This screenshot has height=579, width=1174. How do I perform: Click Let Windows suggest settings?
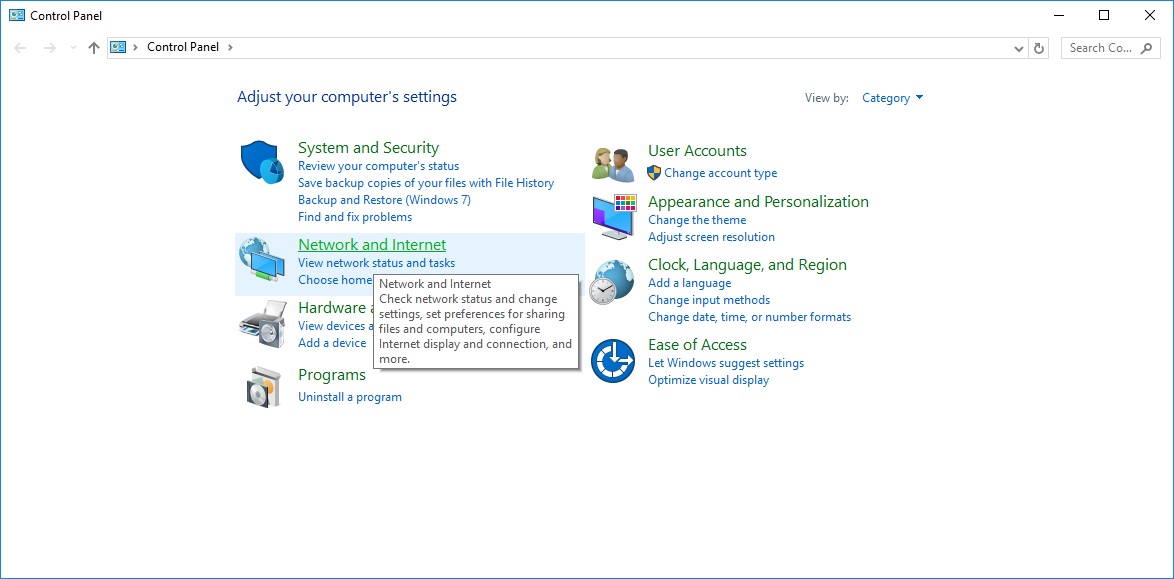pos(726,363)
